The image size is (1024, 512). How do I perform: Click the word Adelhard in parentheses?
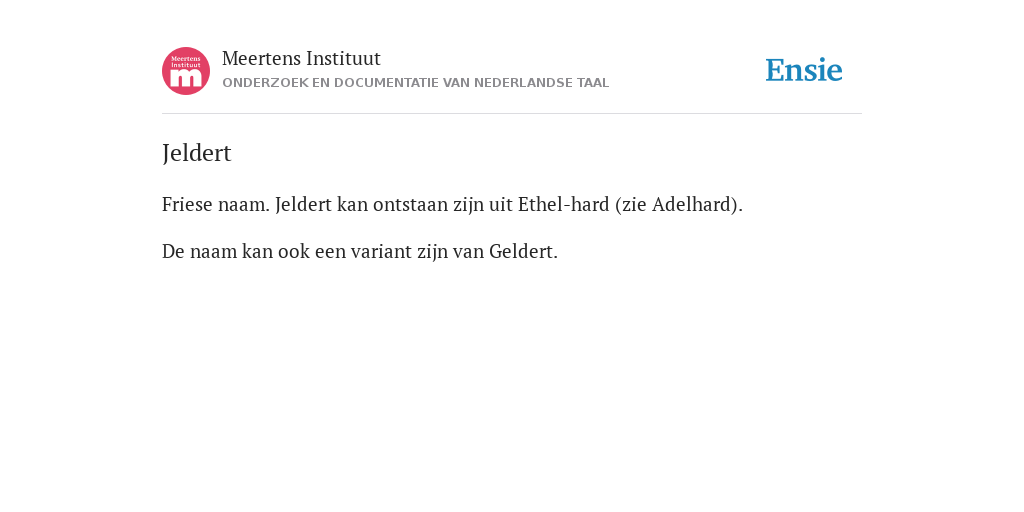point(693,204)
